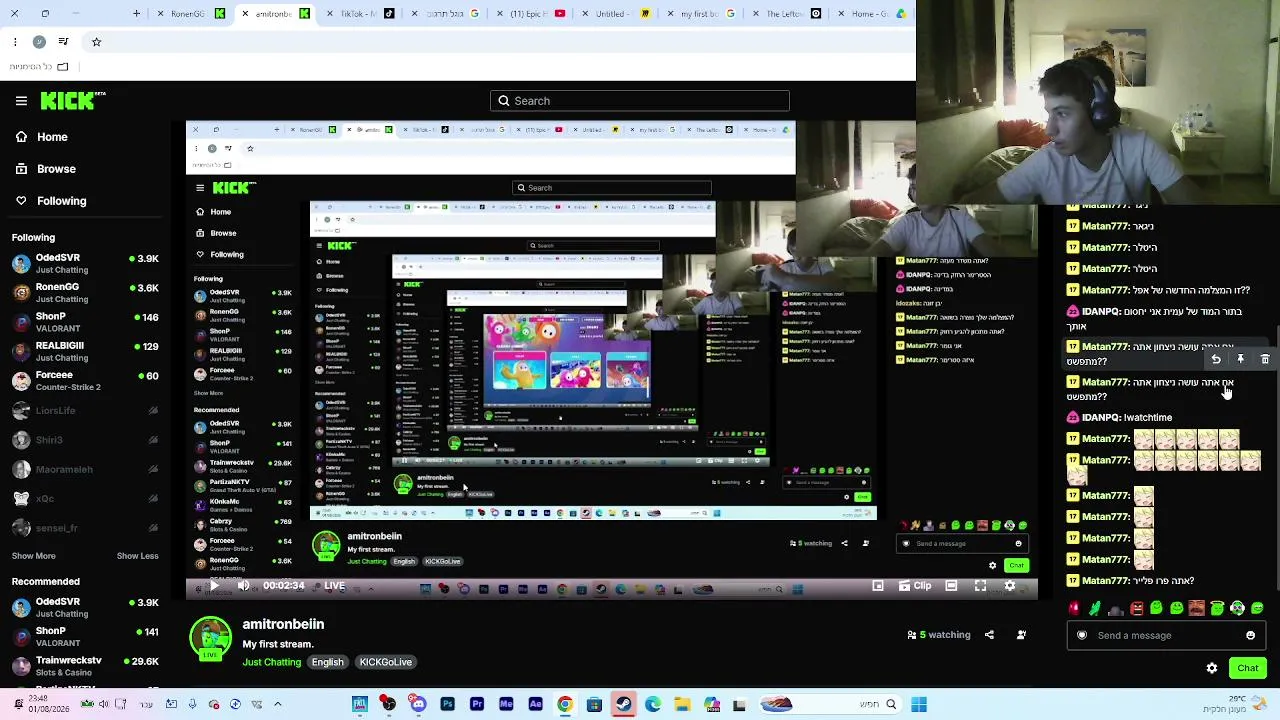Close the amitronbeiin browser tab
The height and width of the screenshot is (720, 1280).
[244, 14]
